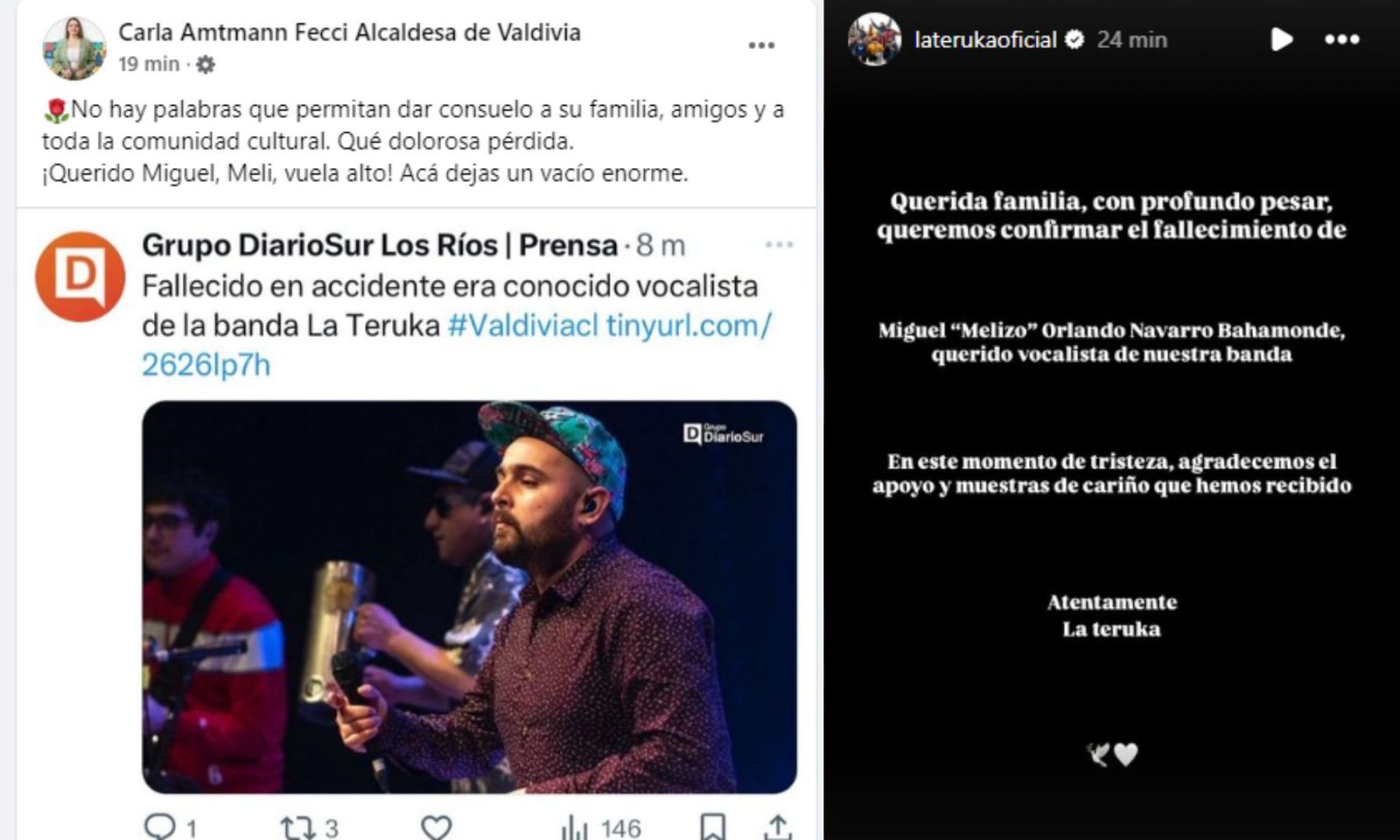Image resolution: width=1400 pixels, height=840 pixels.
Task: Click the laterukaoficial profile avatar
Action: click(x=874, y=39)
